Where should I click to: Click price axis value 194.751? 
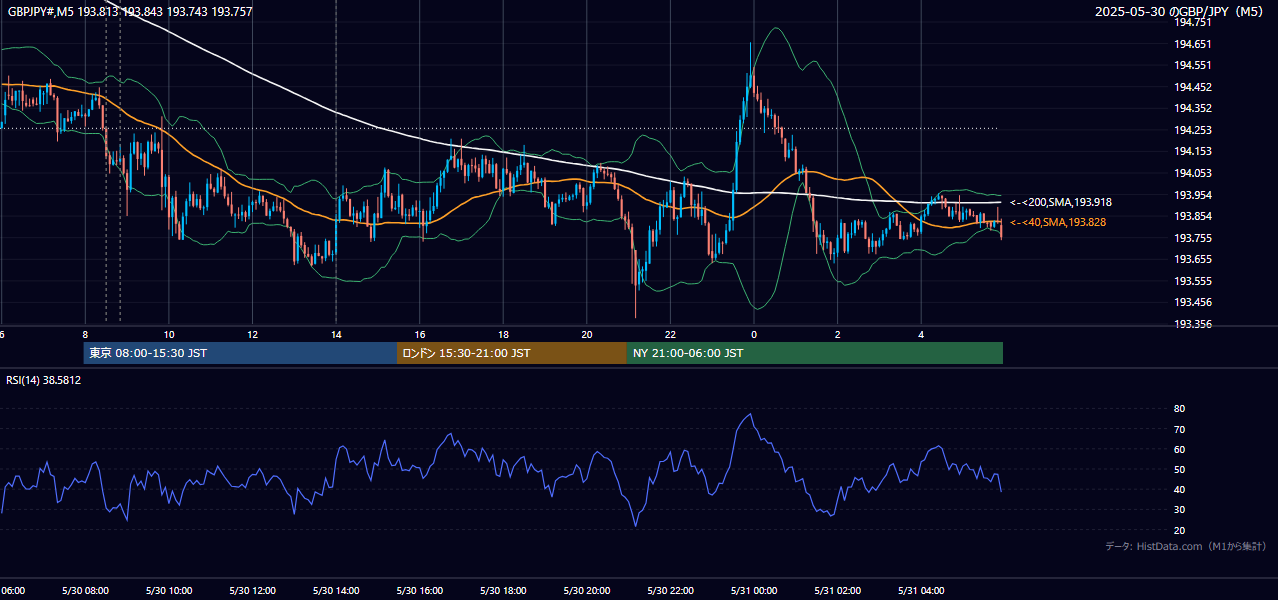[1193, 22]
